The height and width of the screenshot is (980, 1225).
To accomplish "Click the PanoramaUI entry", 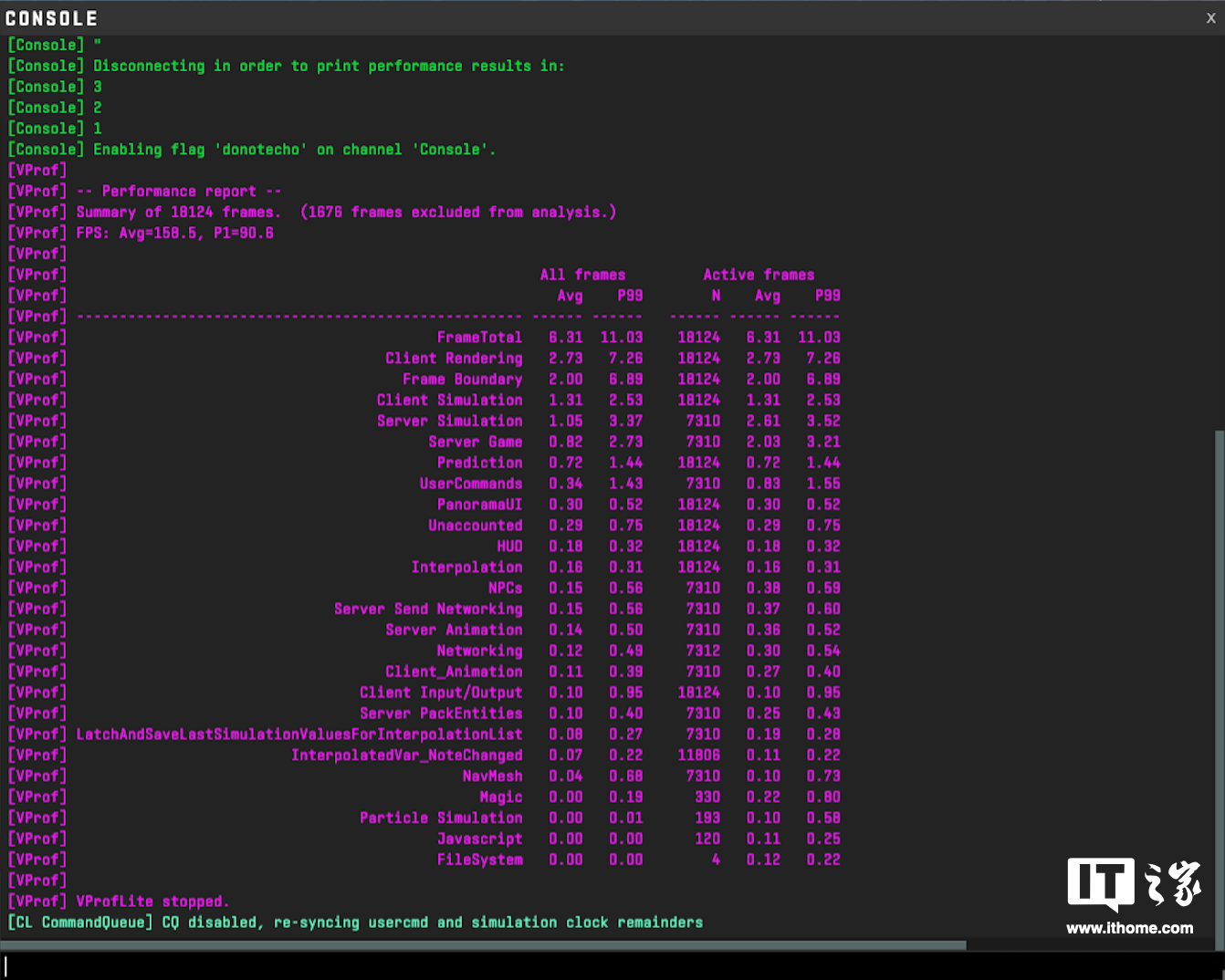I will point(479,505).
